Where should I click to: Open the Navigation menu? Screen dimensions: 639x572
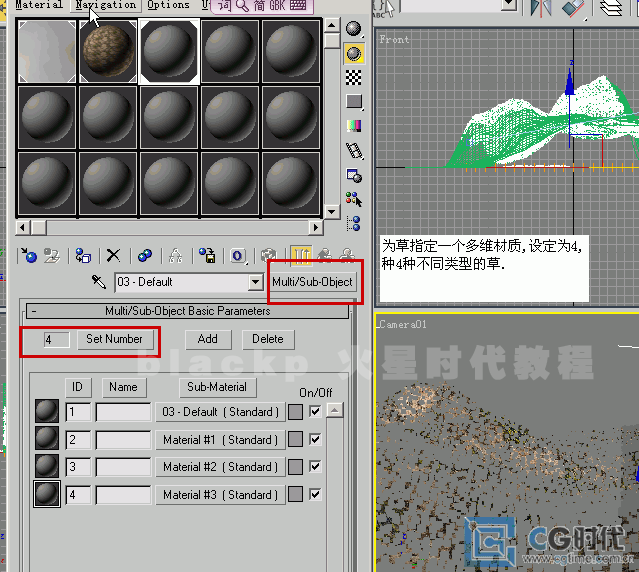tap(106, 5)
